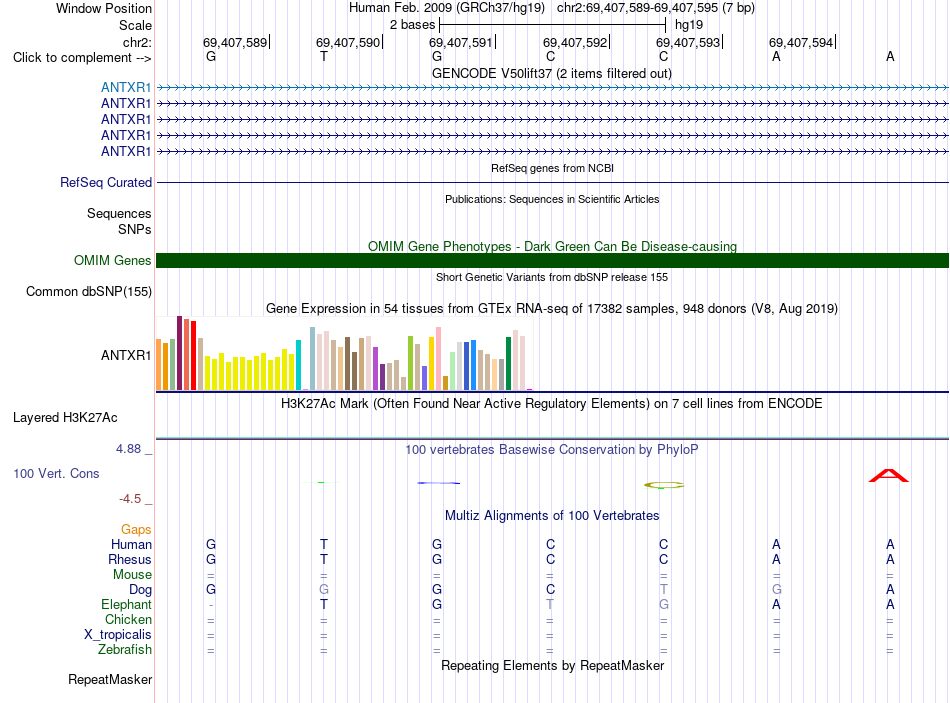Click the small green T PhyloP mark

(x=321, y=482)
